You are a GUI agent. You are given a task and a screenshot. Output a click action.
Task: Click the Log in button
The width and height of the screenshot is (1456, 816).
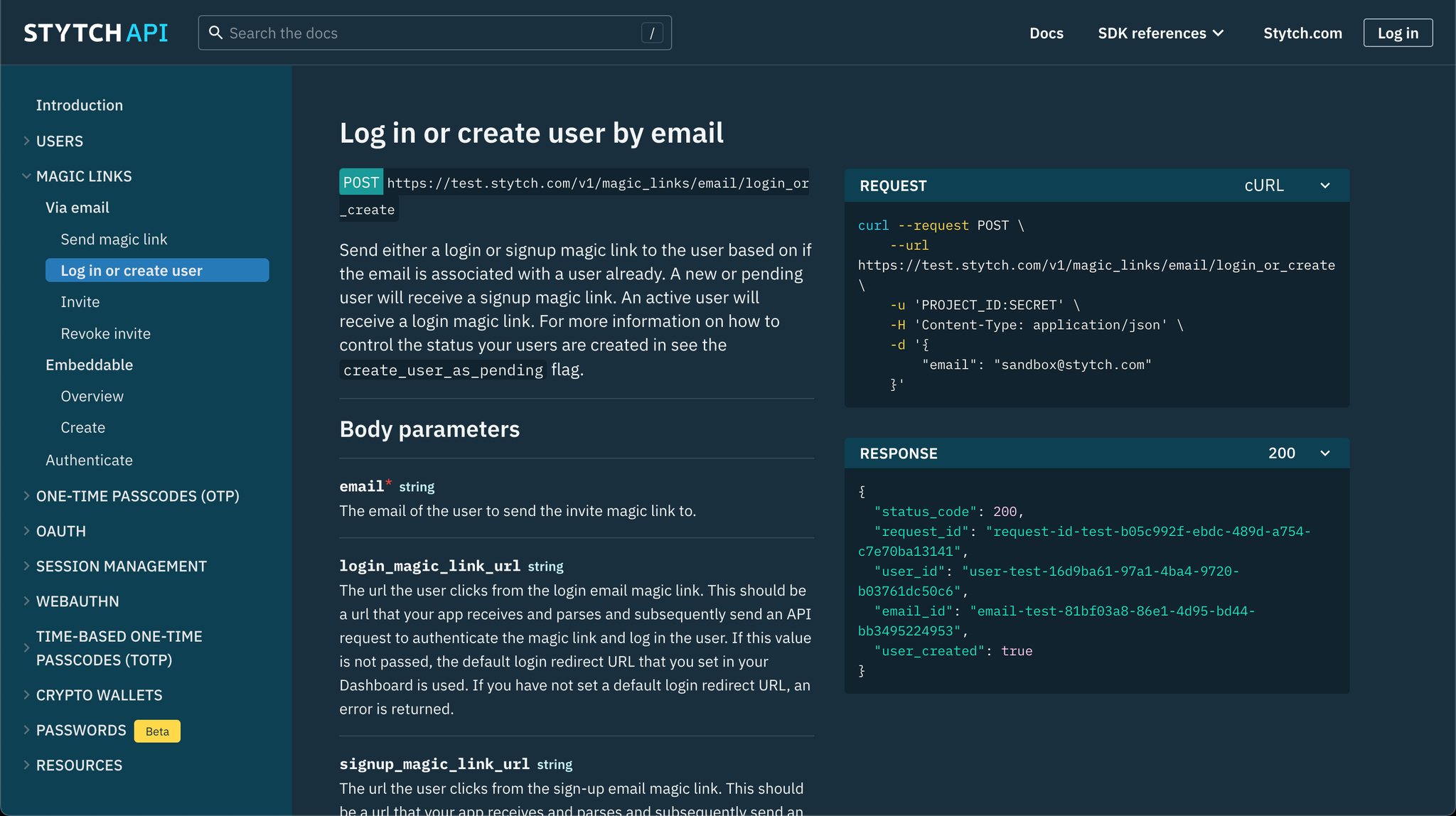tap(1398, 33)
